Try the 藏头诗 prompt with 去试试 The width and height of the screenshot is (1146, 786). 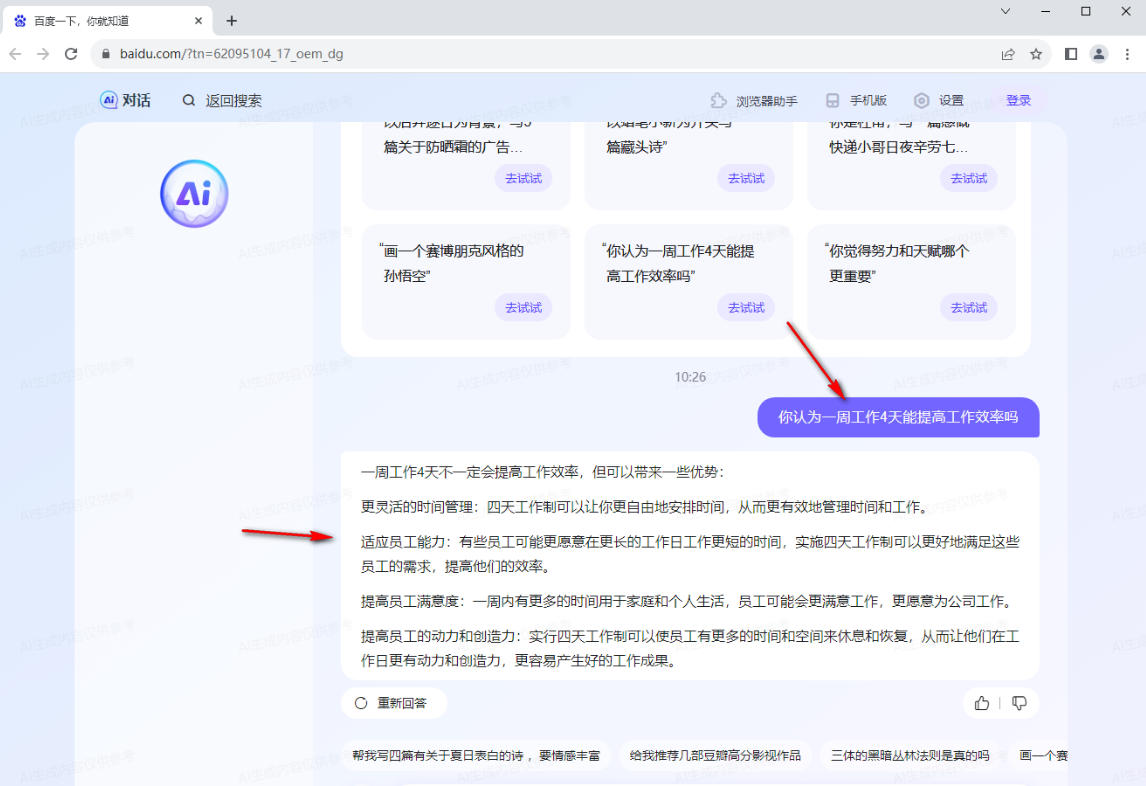coord(745,178)
